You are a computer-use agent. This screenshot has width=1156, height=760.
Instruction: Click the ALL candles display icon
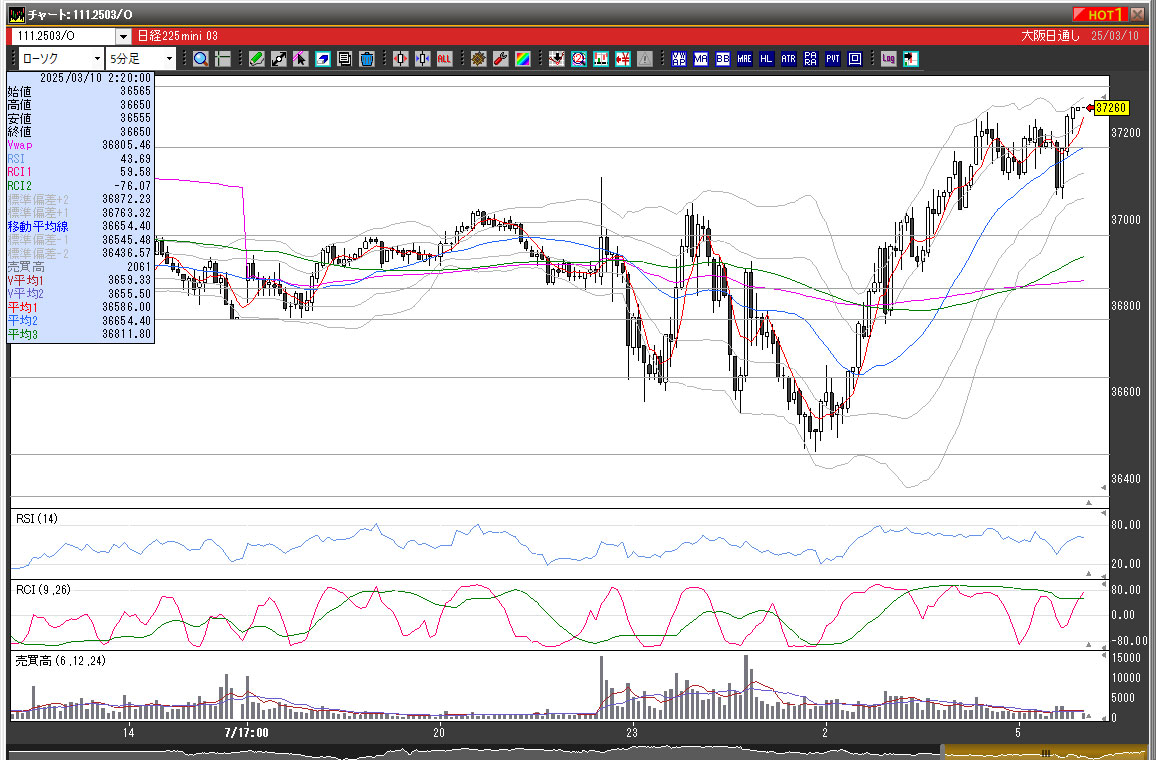pos(445,59)
